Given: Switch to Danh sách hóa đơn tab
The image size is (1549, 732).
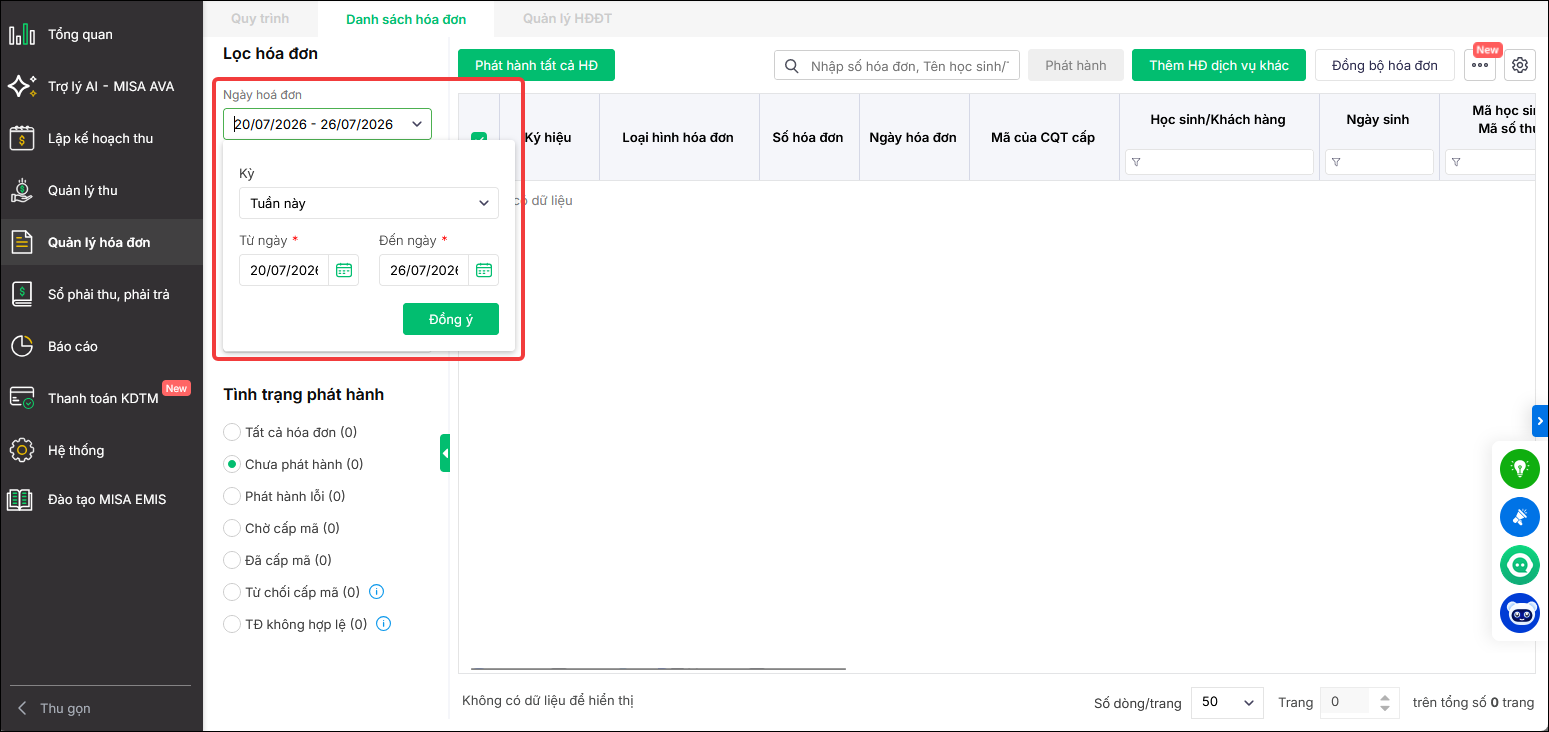Looking at the screenshot, I should pos(406,19).
